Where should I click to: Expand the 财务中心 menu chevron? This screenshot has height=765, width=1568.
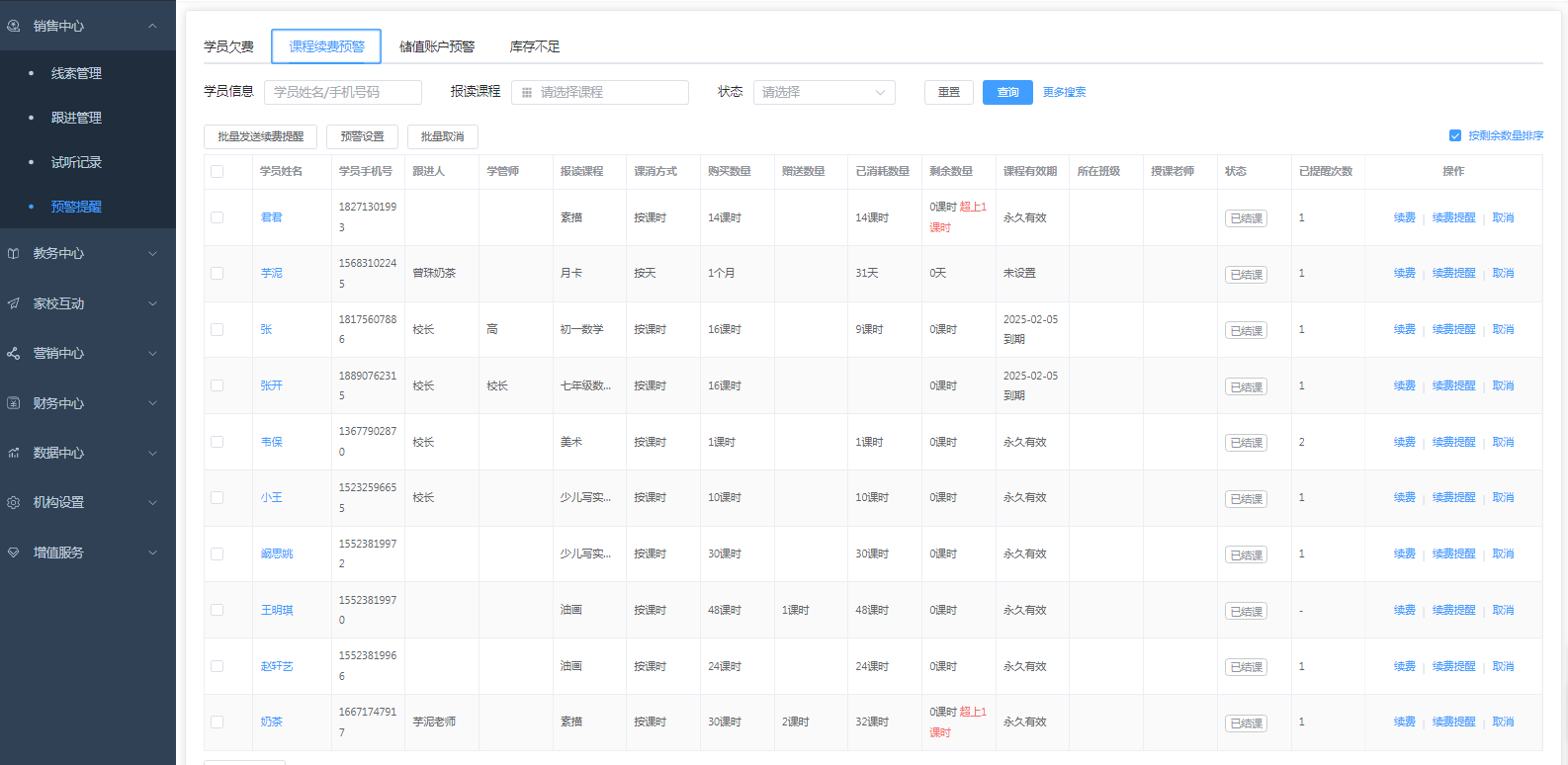pos(152,403)
